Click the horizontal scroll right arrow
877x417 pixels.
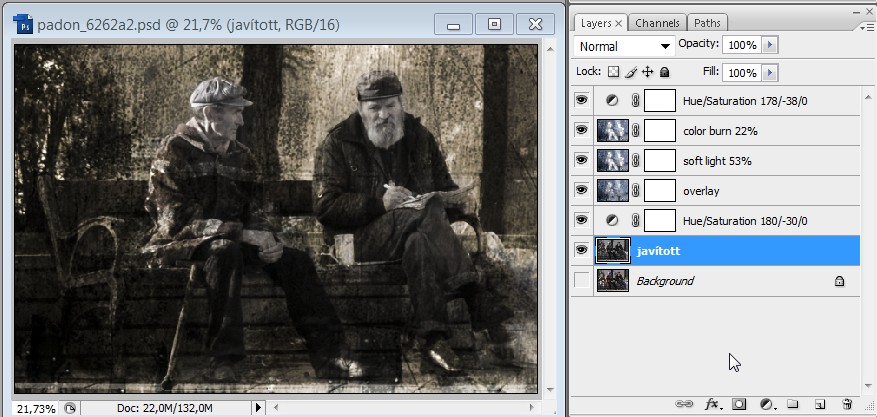click(532, 408)
